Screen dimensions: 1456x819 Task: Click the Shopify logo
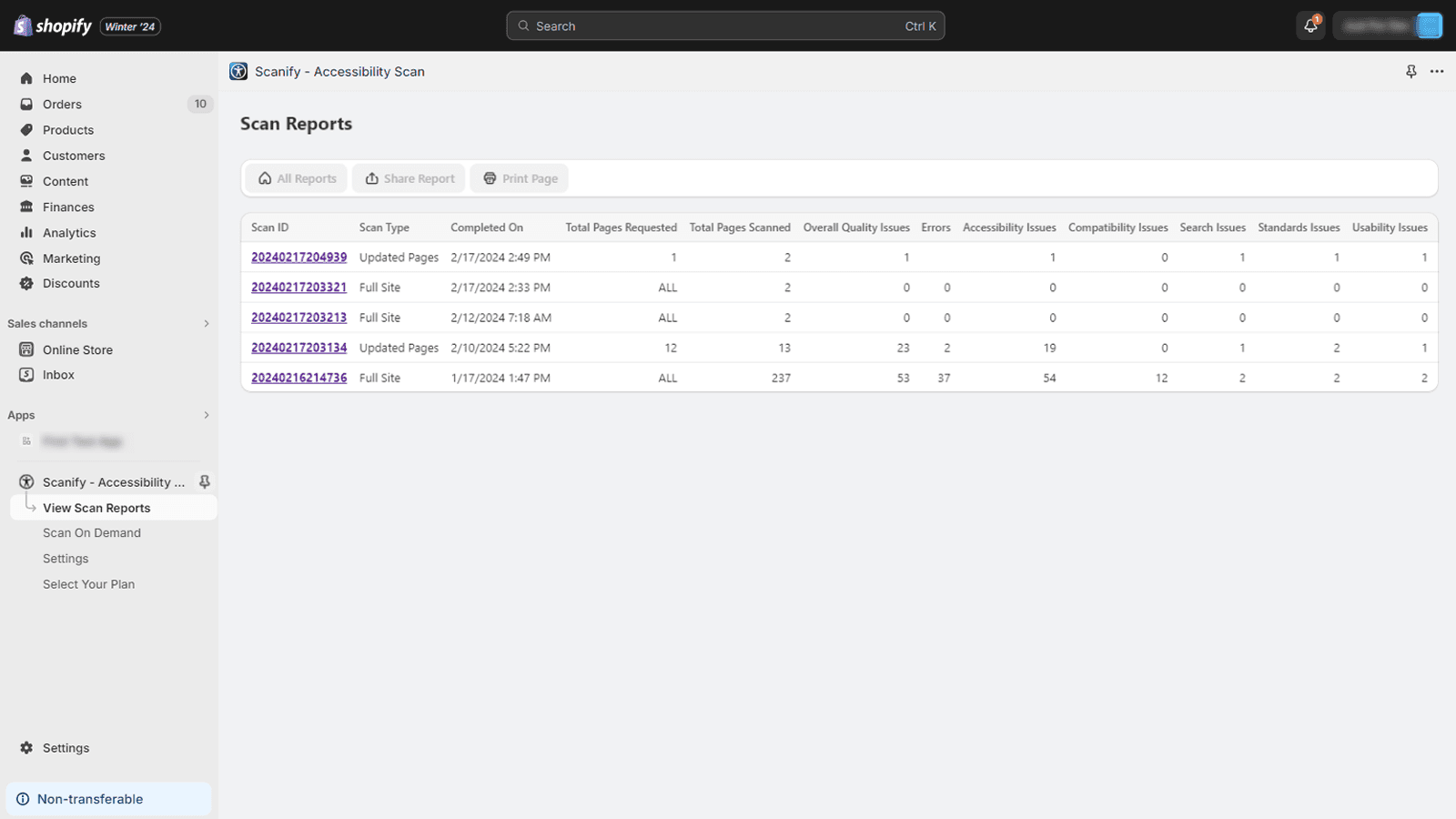(53, 26)
